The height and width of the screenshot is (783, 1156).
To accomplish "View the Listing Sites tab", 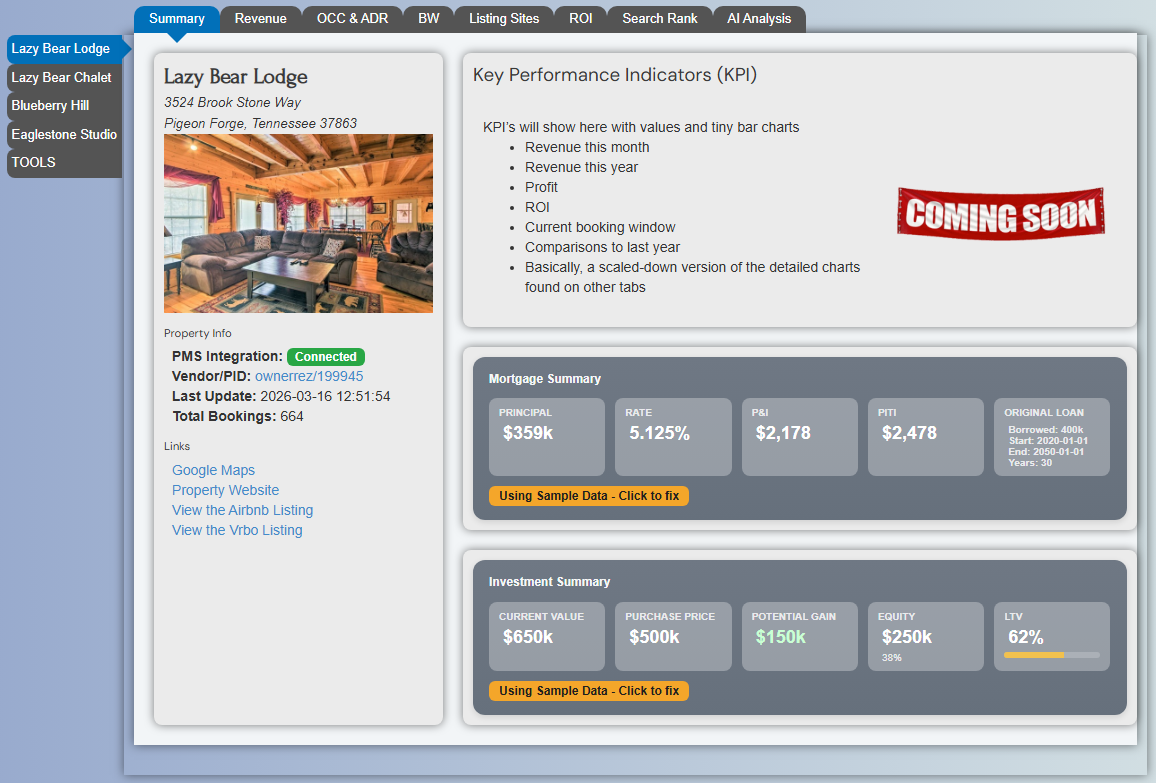I will pos(503,18).
